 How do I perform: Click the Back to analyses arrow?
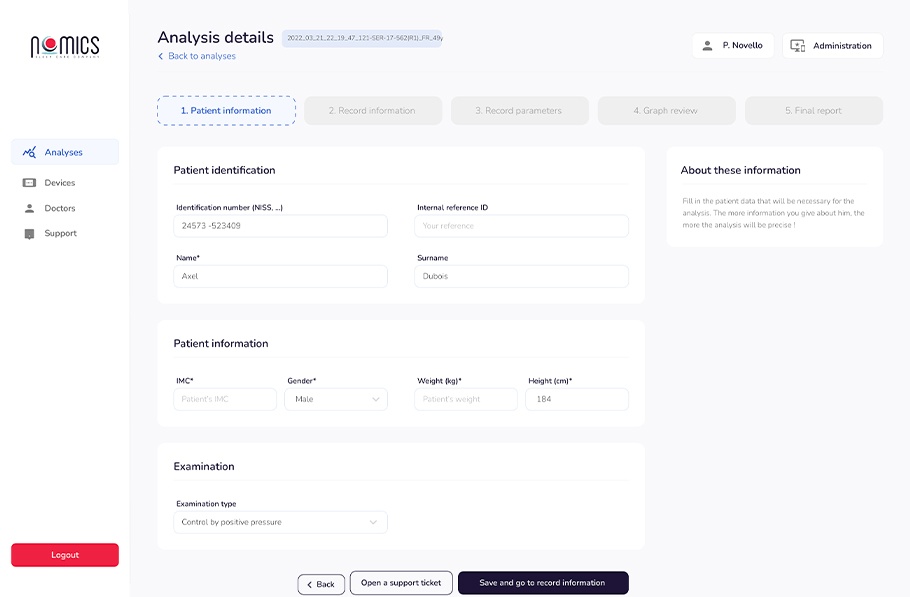point(161,57)
